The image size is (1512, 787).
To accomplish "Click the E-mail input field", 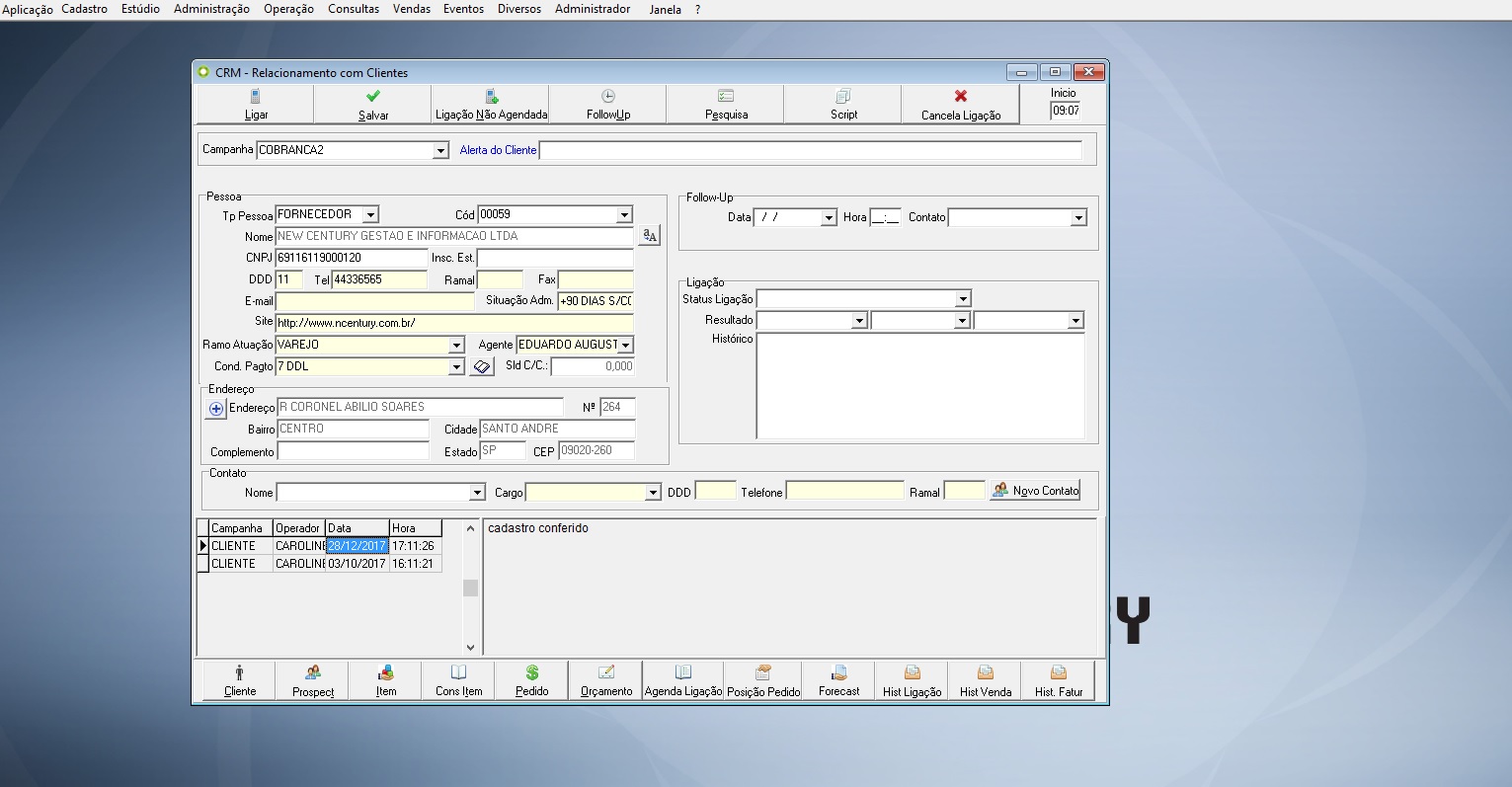I will click(375, 301).
